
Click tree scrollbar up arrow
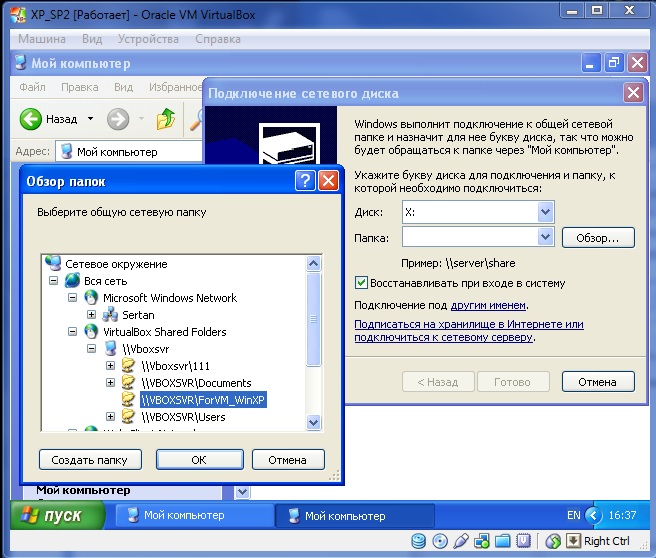click(x=313, y=263)
